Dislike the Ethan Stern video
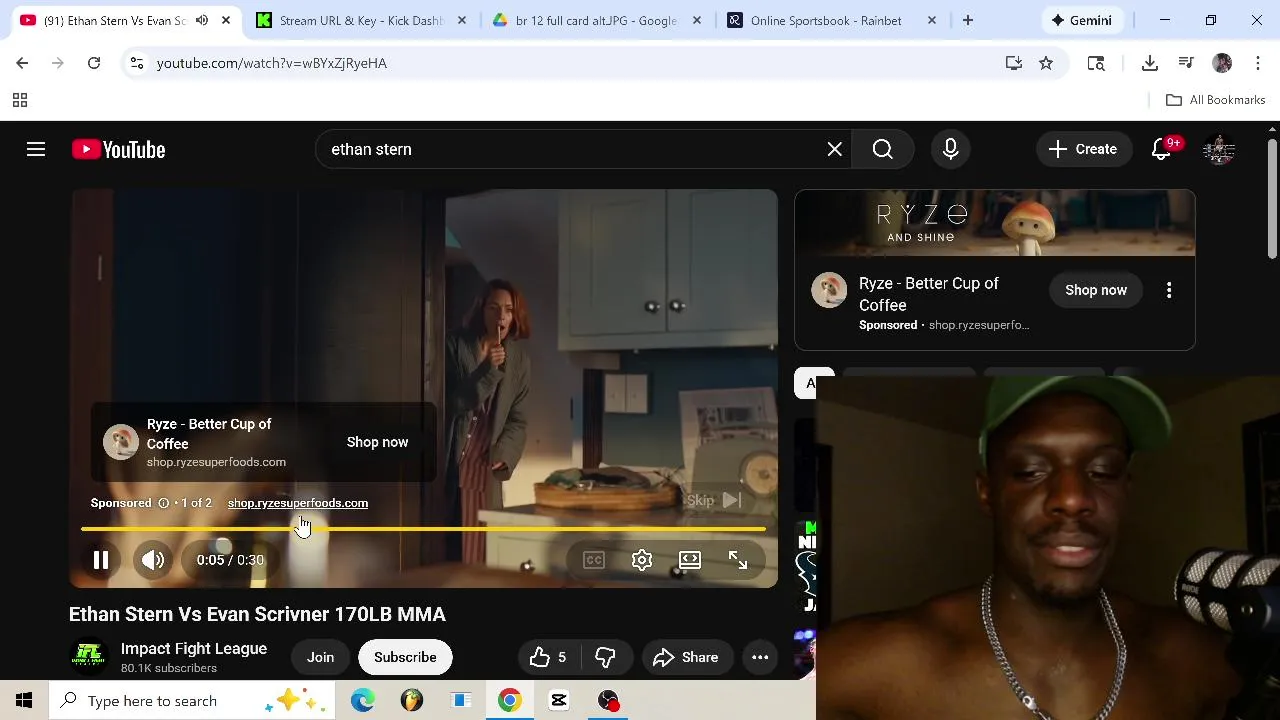 click(x=605, y=657)
